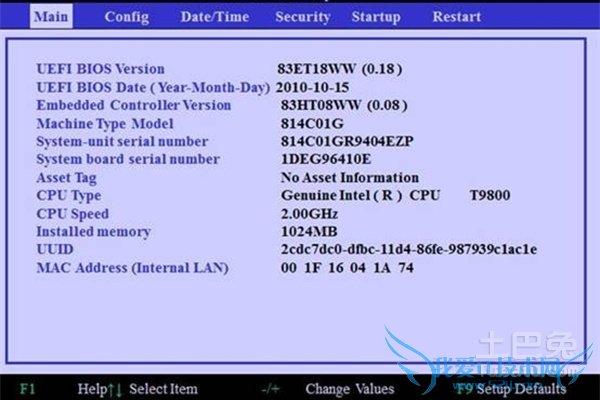The height and width of the screenshot is (400, 600).
Task: Click the Installed memory label
Action: [x=93, y=232]
